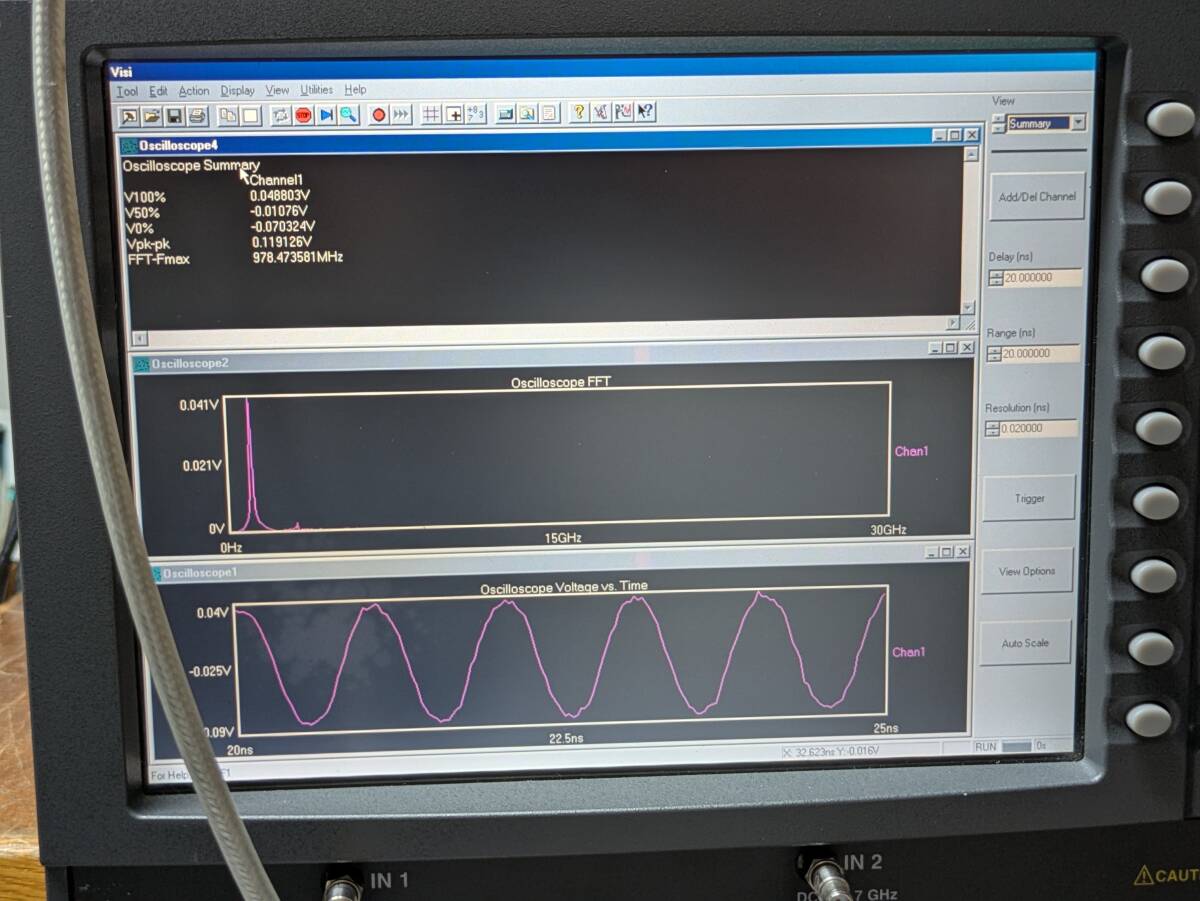Click the open folder toolbar icon

tap(152, 115)
